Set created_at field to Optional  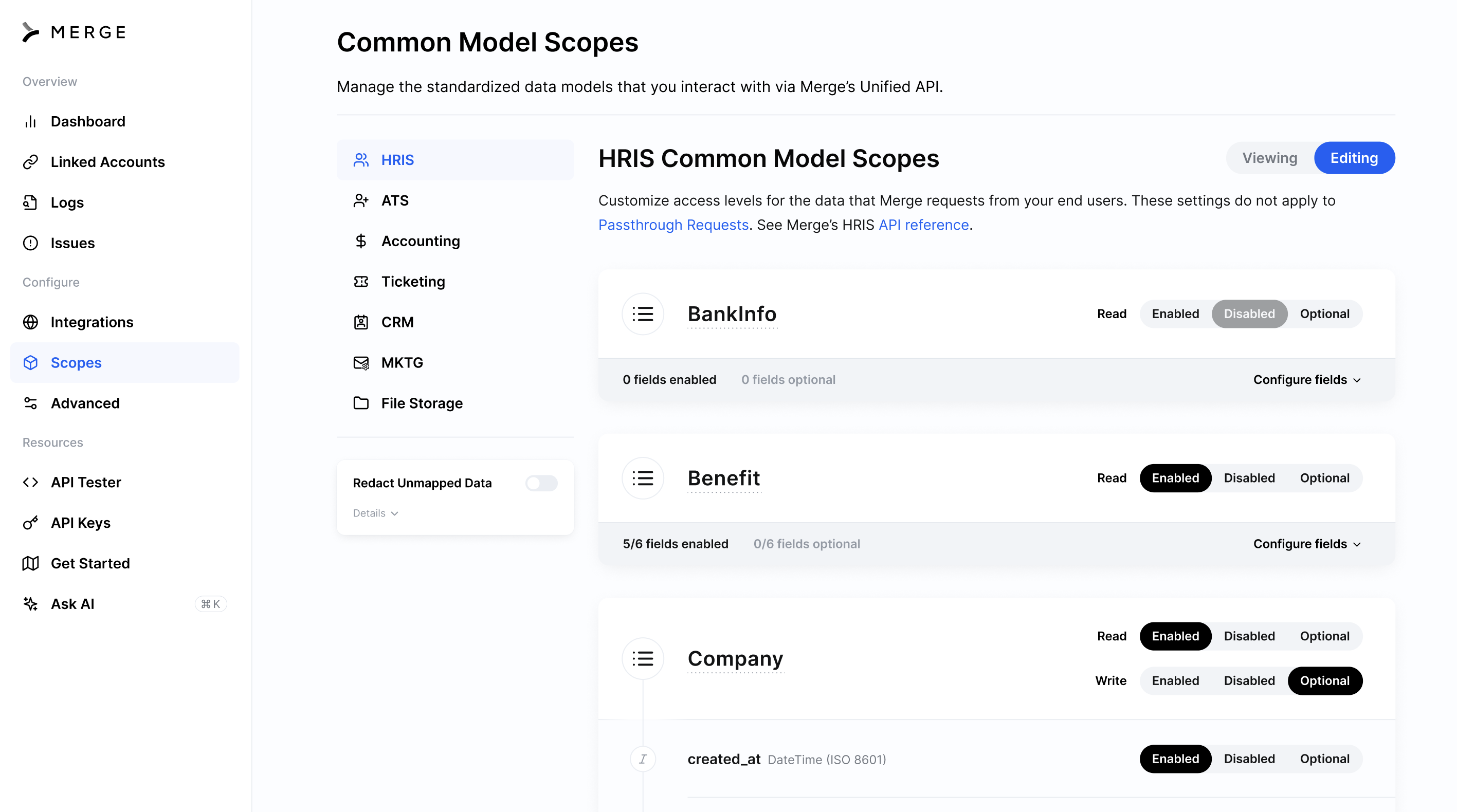[1324, 759]
